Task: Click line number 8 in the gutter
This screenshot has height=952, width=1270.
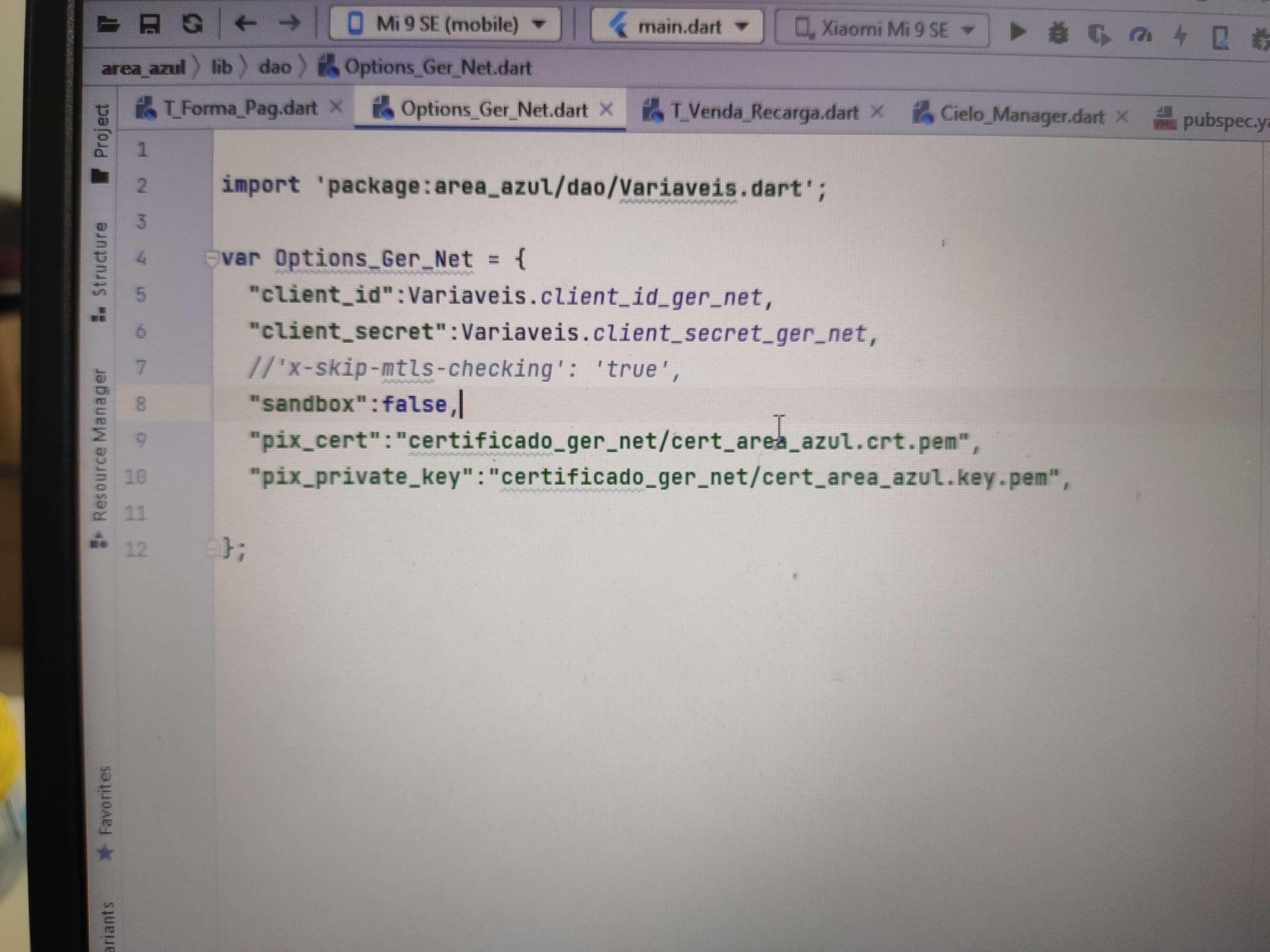Action: (141, 404)
